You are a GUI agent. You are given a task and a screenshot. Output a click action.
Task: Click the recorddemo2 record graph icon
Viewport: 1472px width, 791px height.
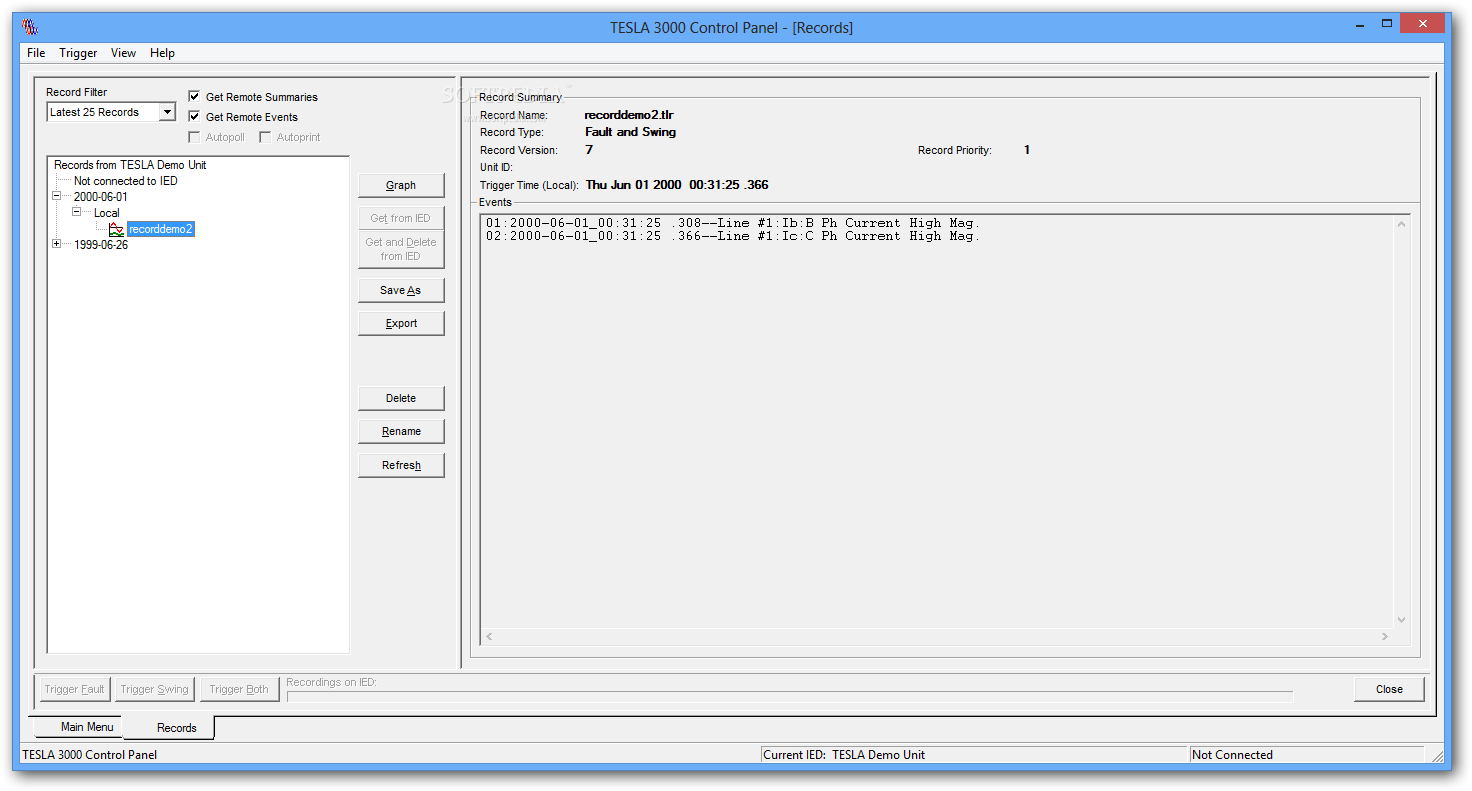[x=117, y=229]
